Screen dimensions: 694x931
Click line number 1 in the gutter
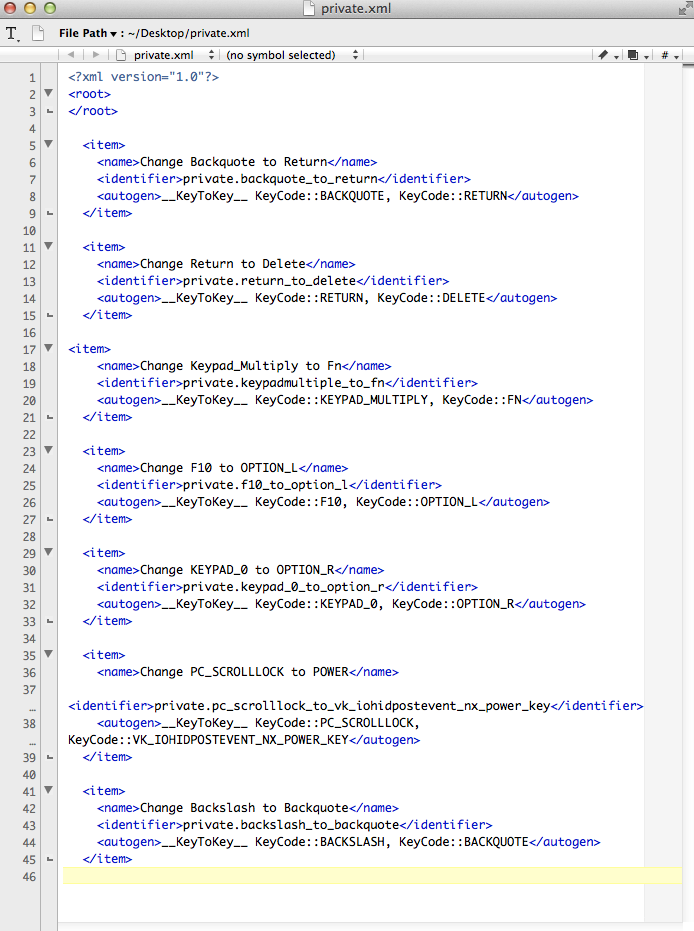pyautogui.click(x=32, y=78)
